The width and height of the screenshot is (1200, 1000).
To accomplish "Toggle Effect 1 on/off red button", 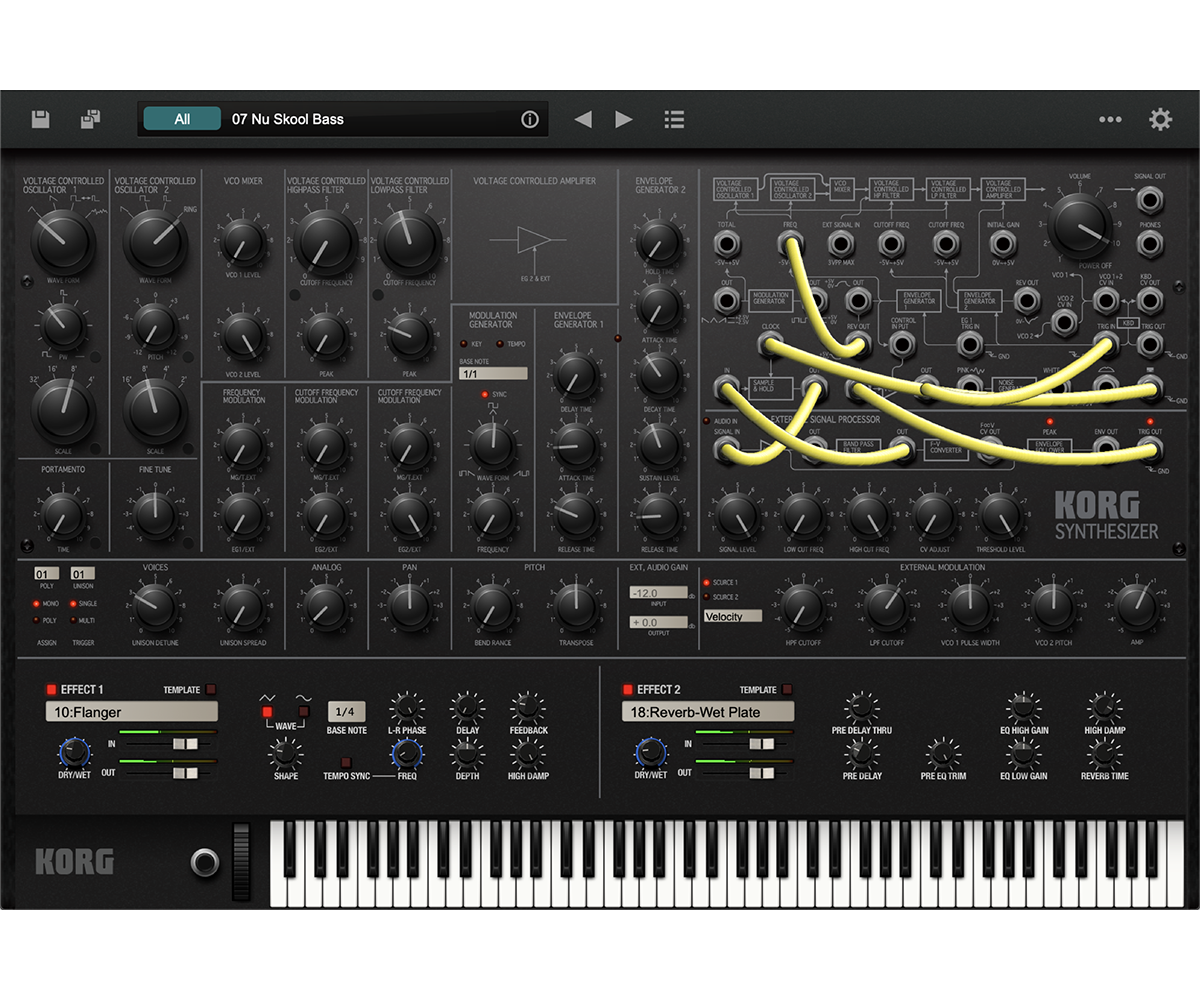I will 52,689.
